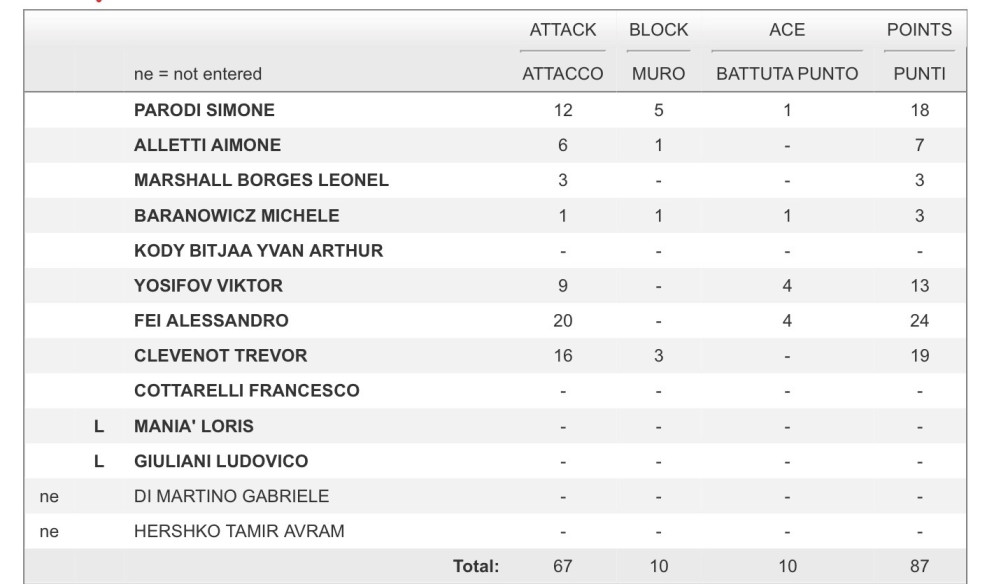Viewport: 994px width, 584px height.
Task: Open player PARODI SIMONE
Action: click(x=204, y=110)
